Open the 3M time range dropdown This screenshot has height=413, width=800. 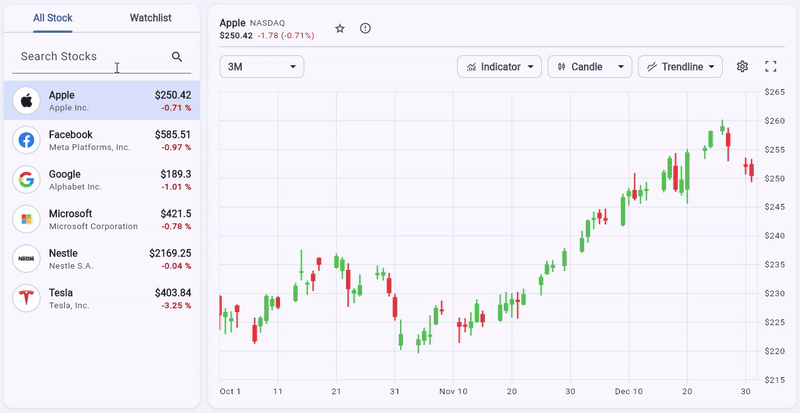click(x=262, y=67)
